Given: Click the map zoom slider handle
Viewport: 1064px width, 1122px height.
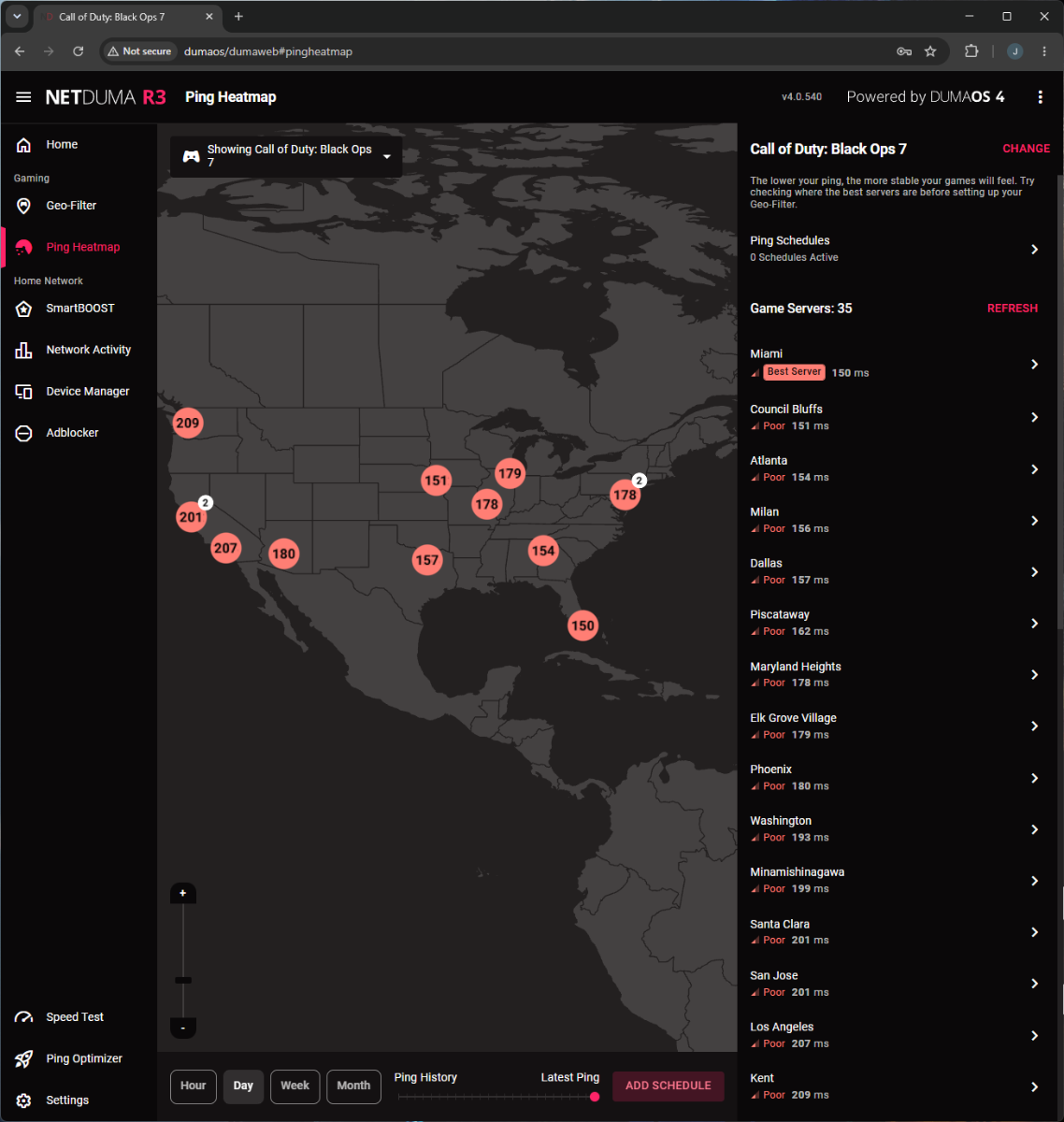Looking at the screenshot, I should pos(183,980).
